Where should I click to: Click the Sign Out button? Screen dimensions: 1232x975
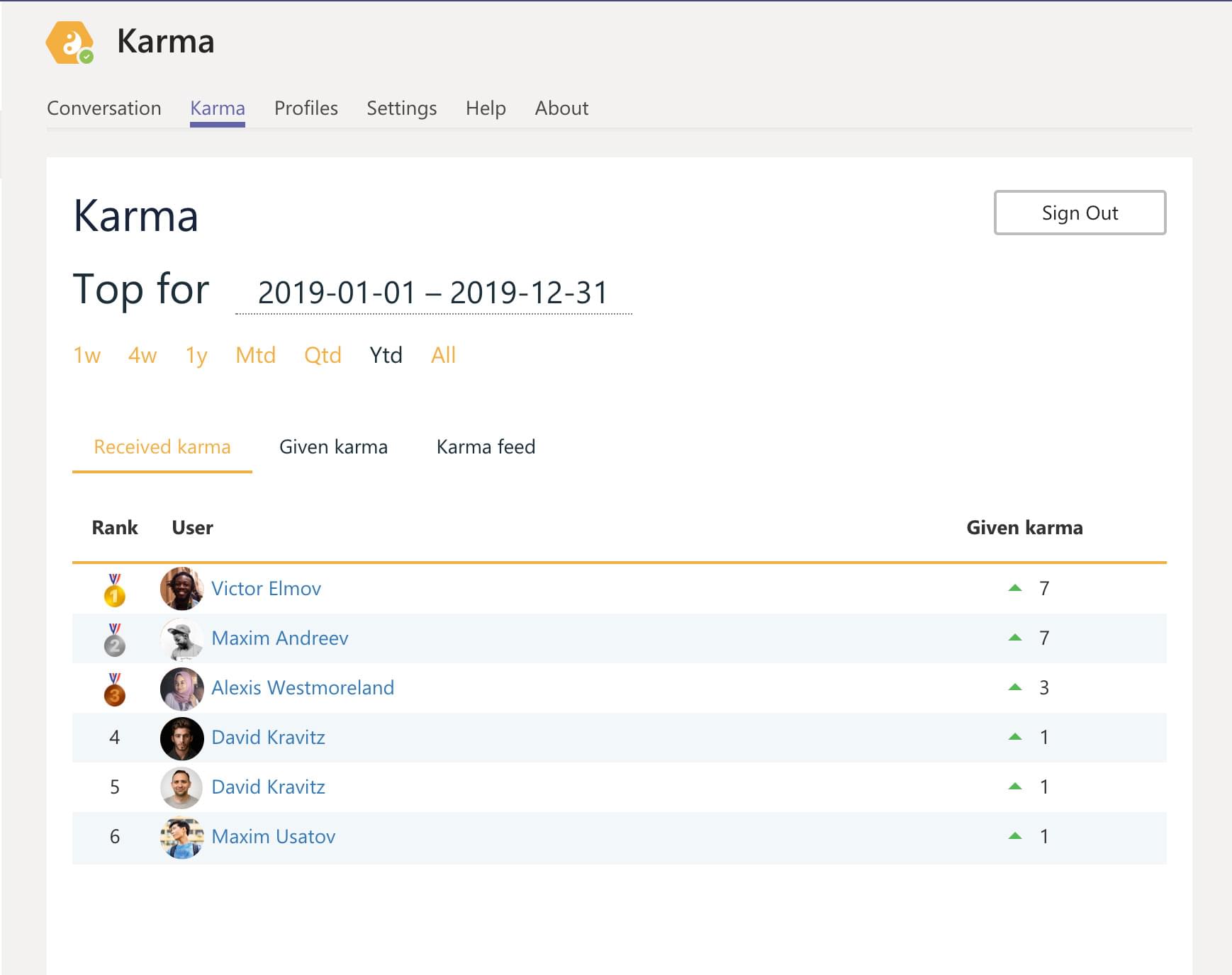pyautogui.click(x=1079, y=212)
